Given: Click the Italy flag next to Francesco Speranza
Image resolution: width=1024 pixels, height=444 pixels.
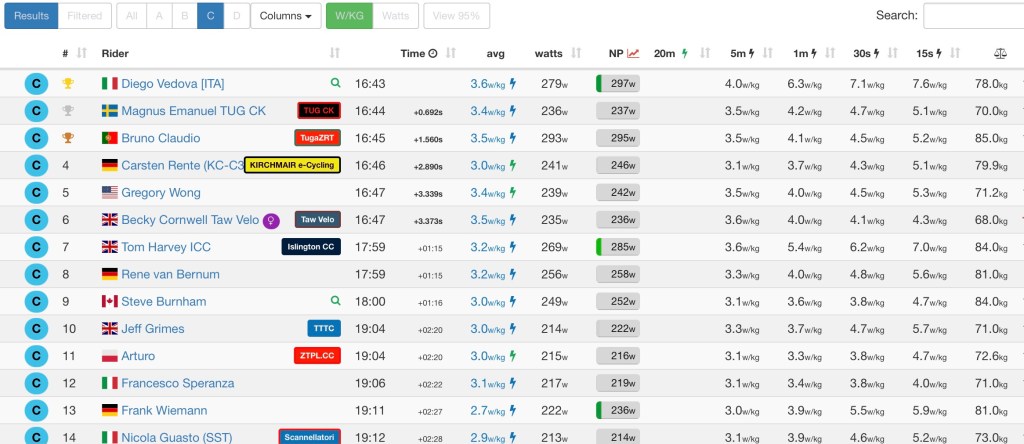Looking at the screenshot, I should click(x=110, y=383).
